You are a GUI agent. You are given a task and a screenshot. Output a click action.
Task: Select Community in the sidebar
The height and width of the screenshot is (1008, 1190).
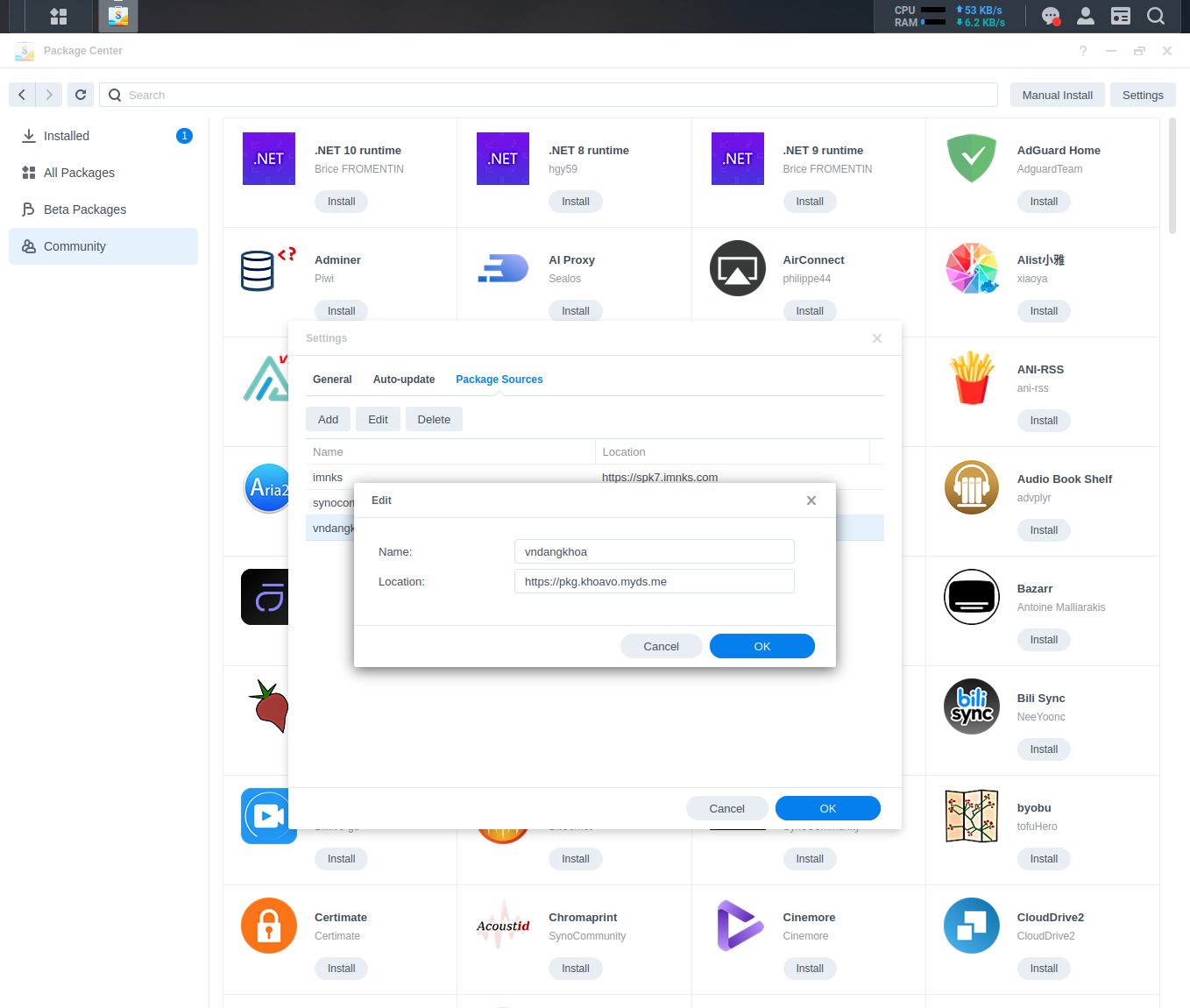click(x=103, y=246)
